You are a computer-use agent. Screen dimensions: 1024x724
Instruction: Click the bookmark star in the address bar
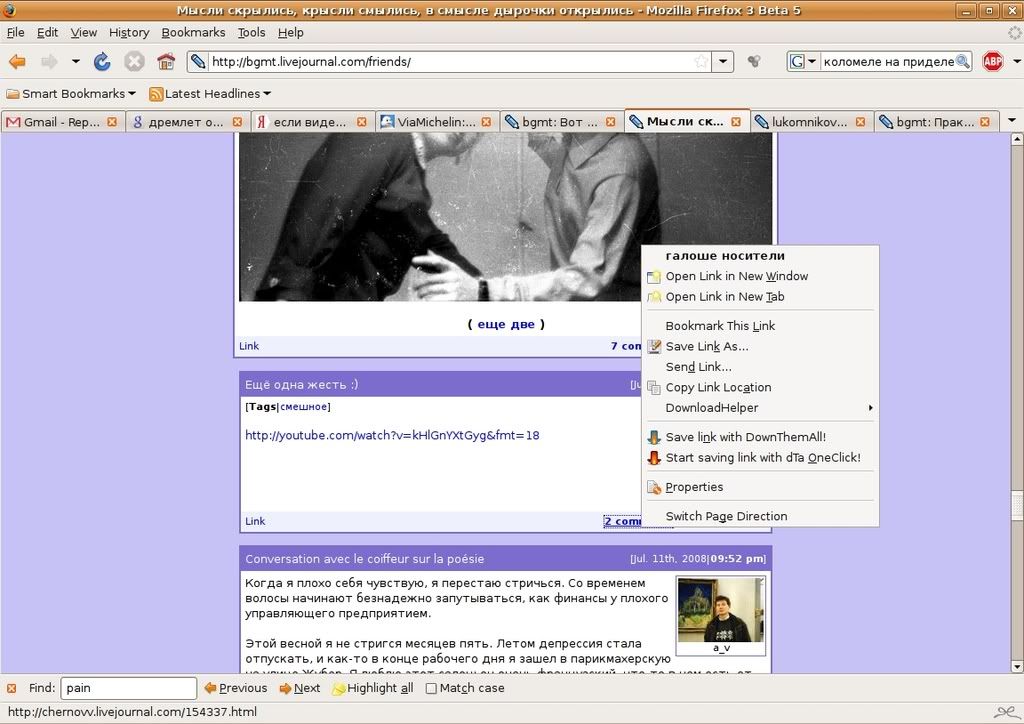(701, 62)
